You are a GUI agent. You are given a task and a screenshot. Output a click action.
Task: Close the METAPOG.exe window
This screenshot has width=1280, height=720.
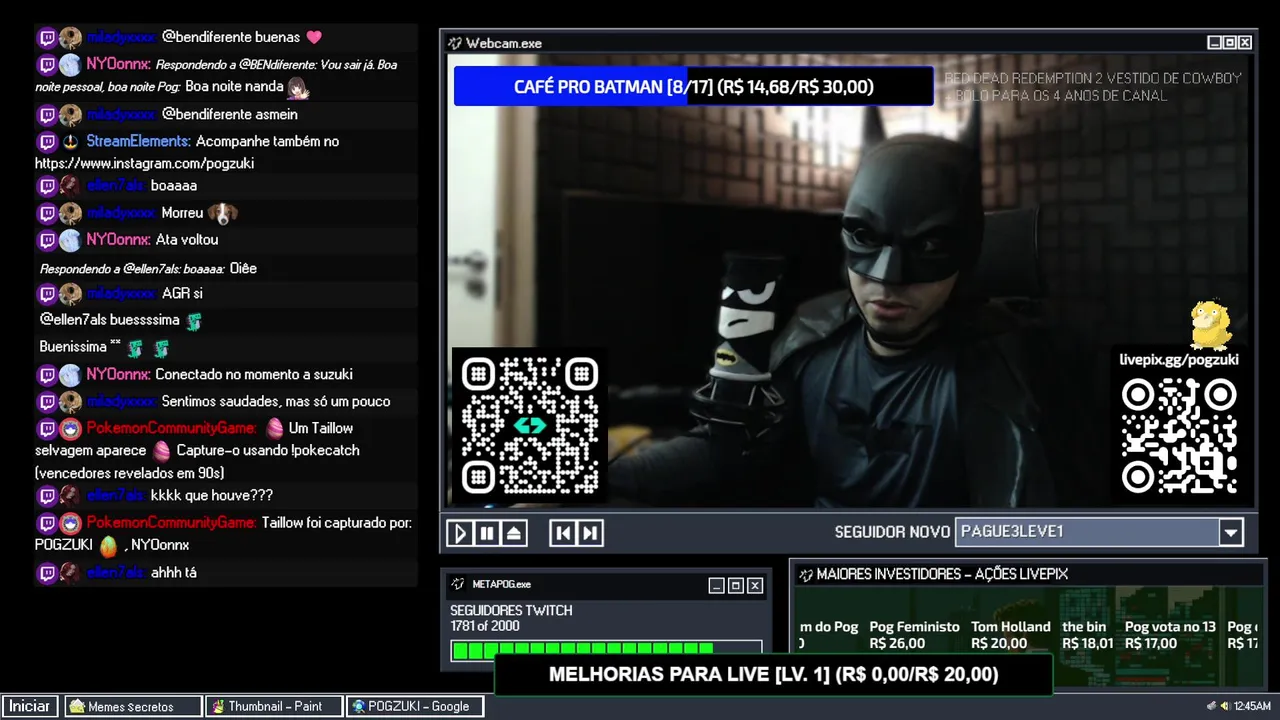click(755, 585)
